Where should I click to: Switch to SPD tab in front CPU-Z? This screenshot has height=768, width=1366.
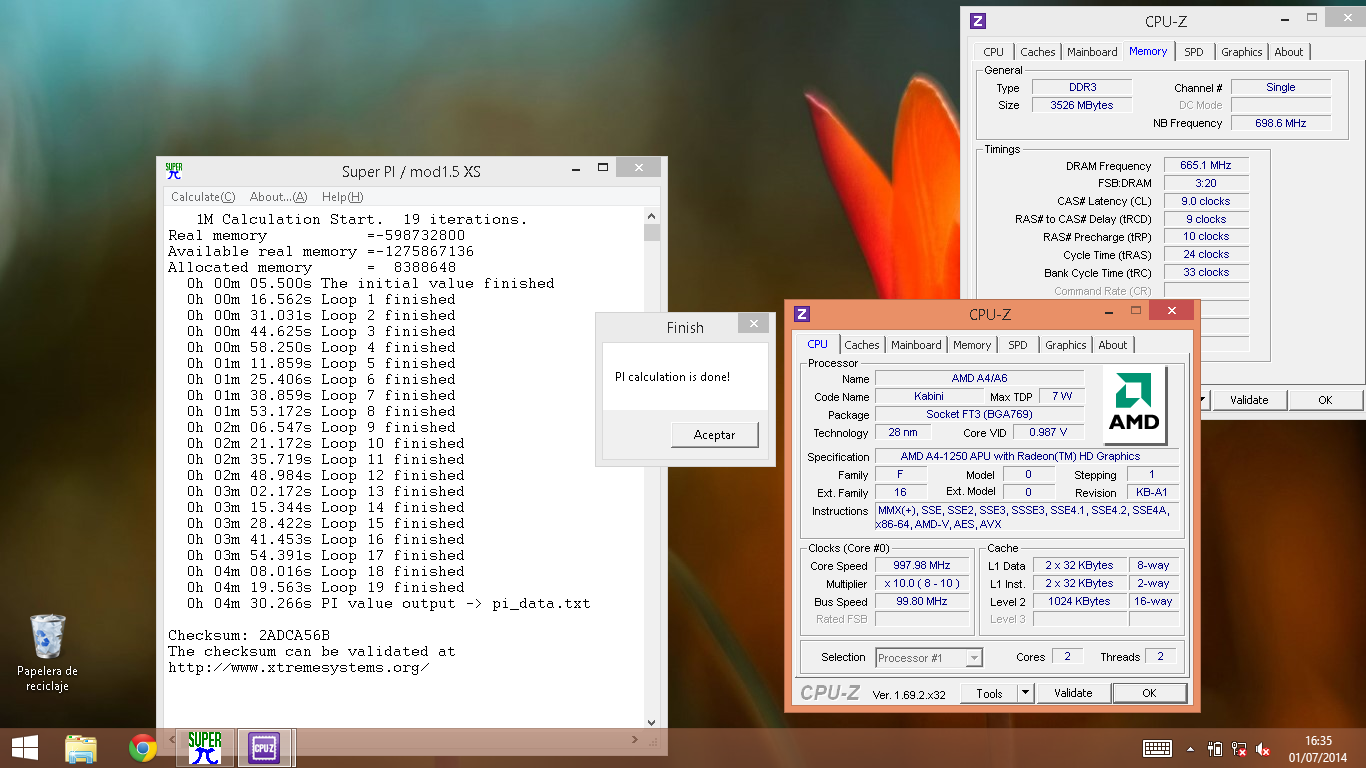click(x=1017, y=345)
